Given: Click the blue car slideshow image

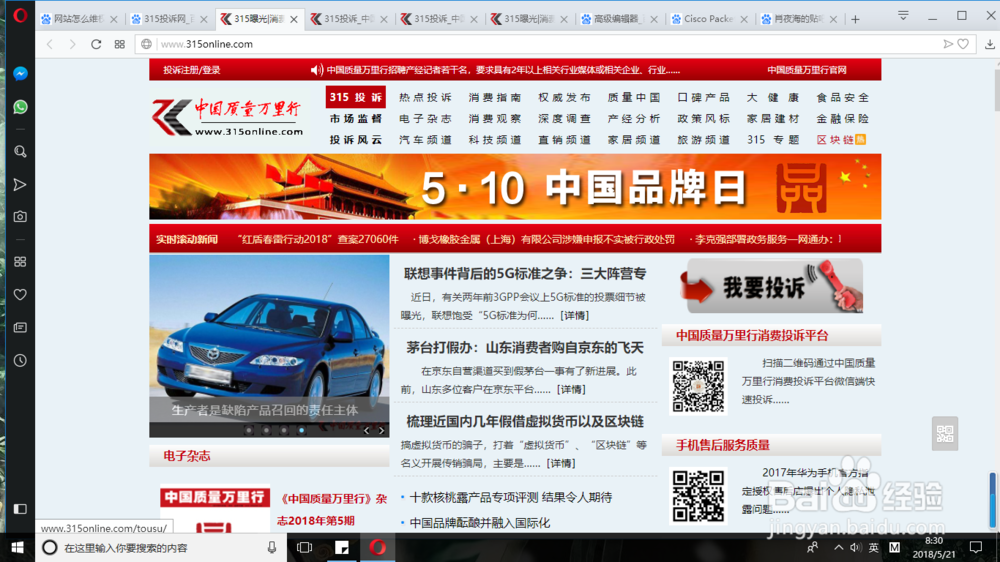Looking at the screenshot, I should 269,346.
